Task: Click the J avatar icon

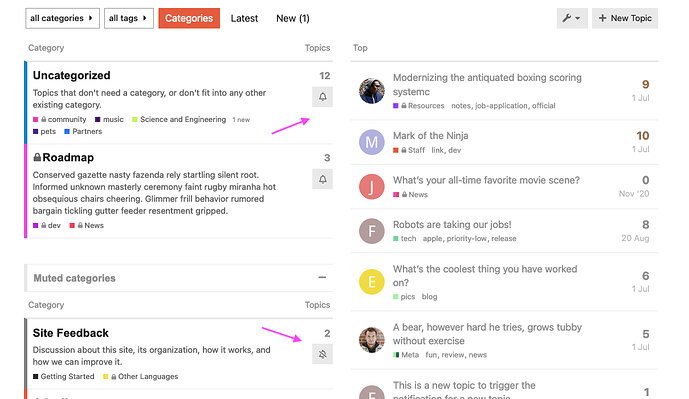Action: tap(372, 187)
